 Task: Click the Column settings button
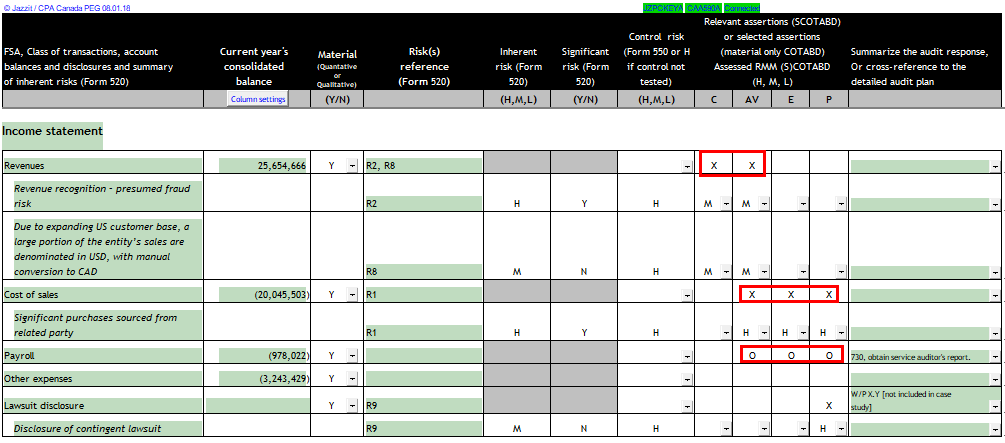259,99
